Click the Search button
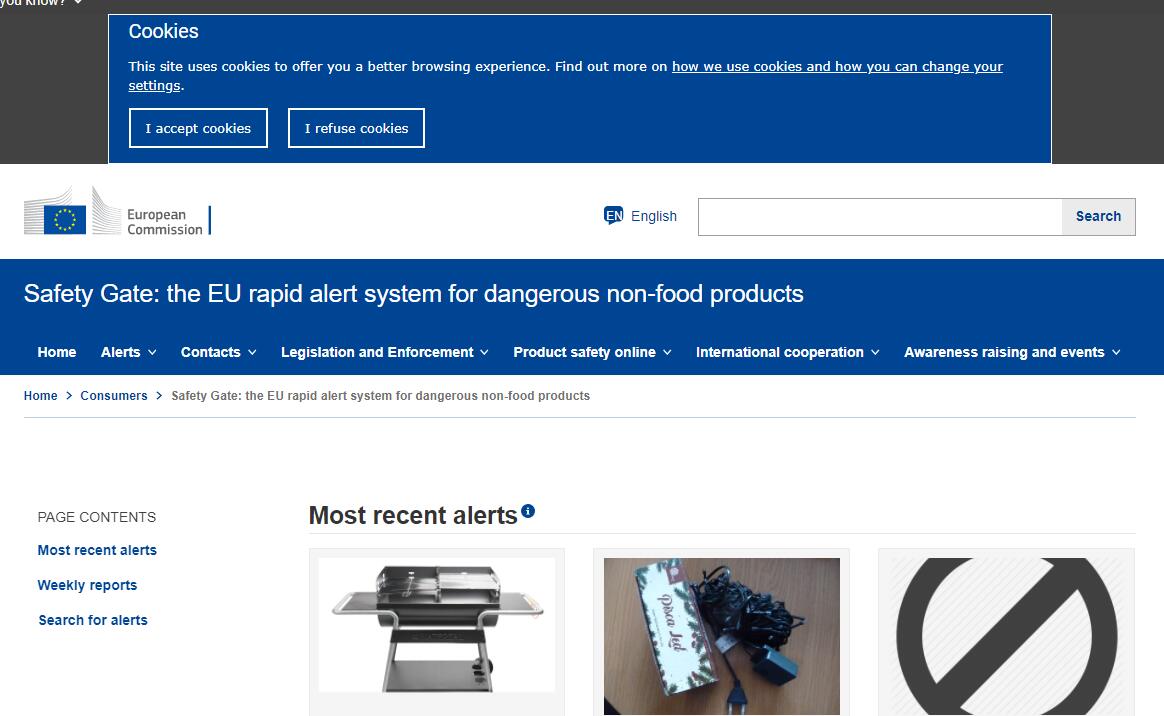The width and height of the screenshot is (1164, 716). pos(1097,216)
